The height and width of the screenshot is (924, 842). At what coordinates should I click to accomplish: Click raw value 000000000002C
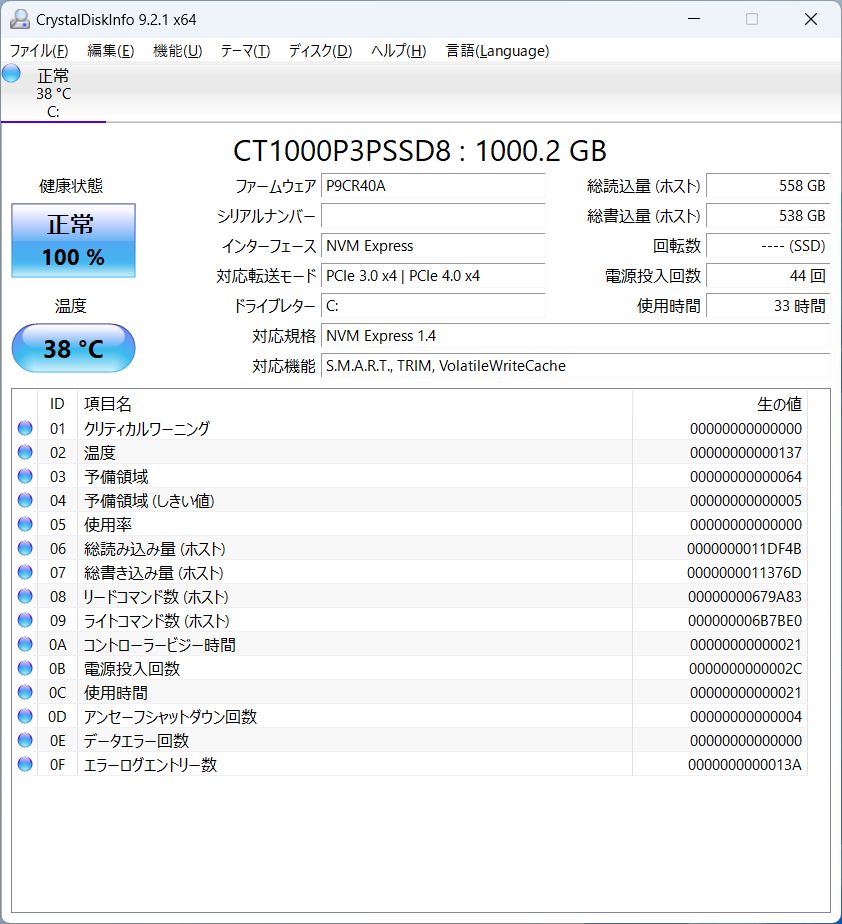click(x=745, y=669)
